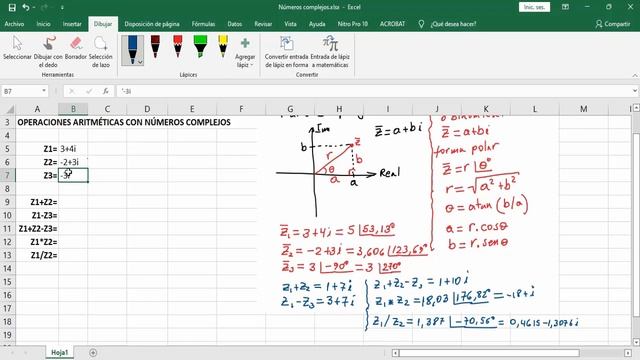This screenshot has height=360, width=640.
Task: Click the Undo arrow icon
Action: tap(26, 7)
